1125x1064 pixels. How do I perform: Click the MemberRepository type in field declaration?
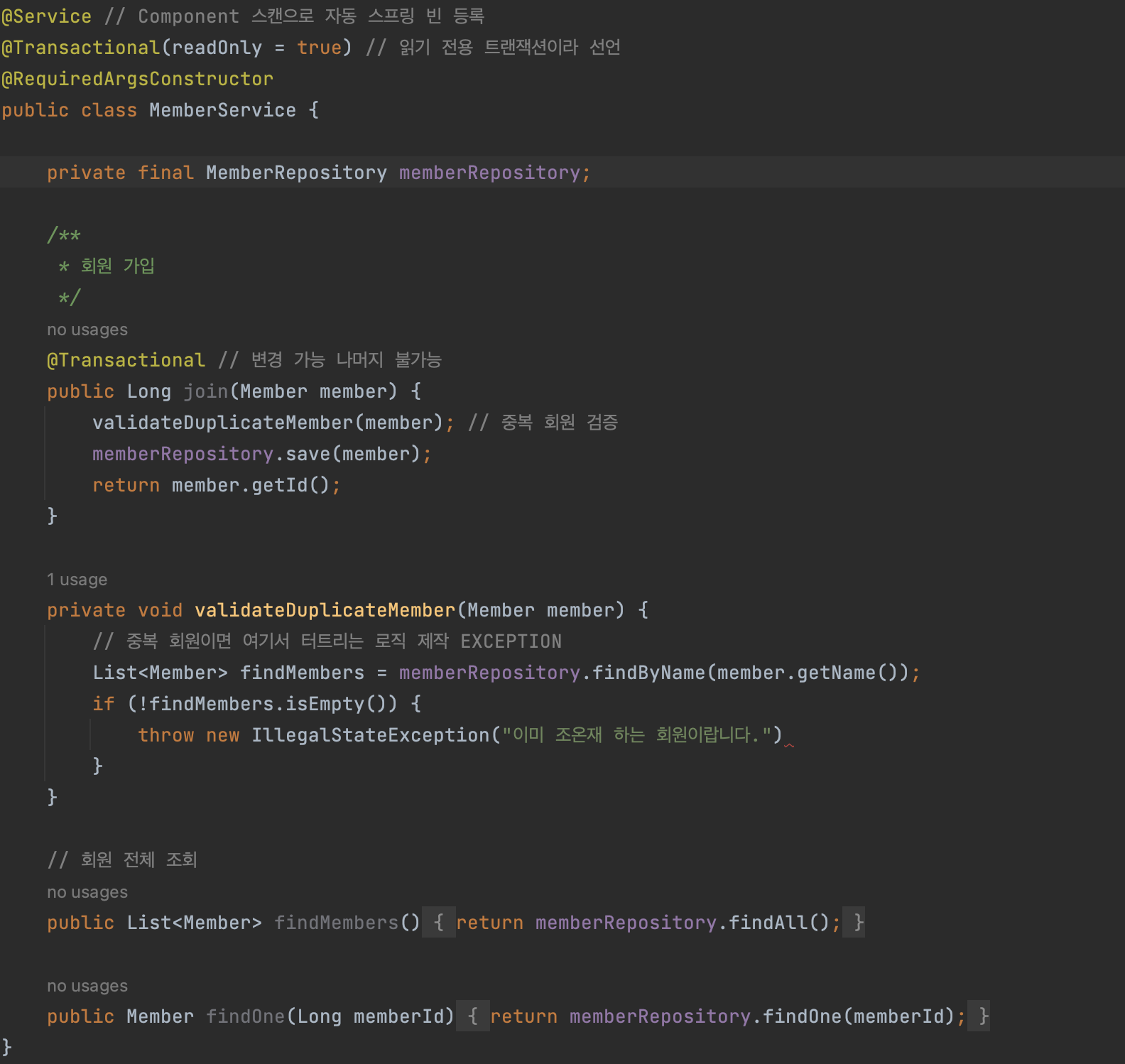(296, 173)
